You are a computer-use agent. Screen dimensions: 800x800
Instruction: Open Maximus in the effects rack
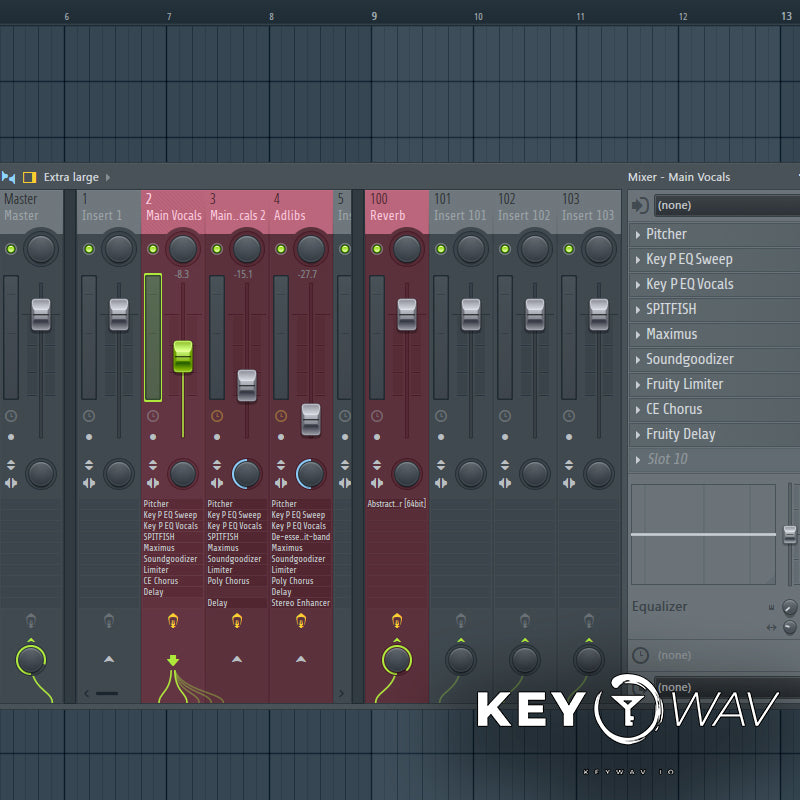(x=671, y=334)
